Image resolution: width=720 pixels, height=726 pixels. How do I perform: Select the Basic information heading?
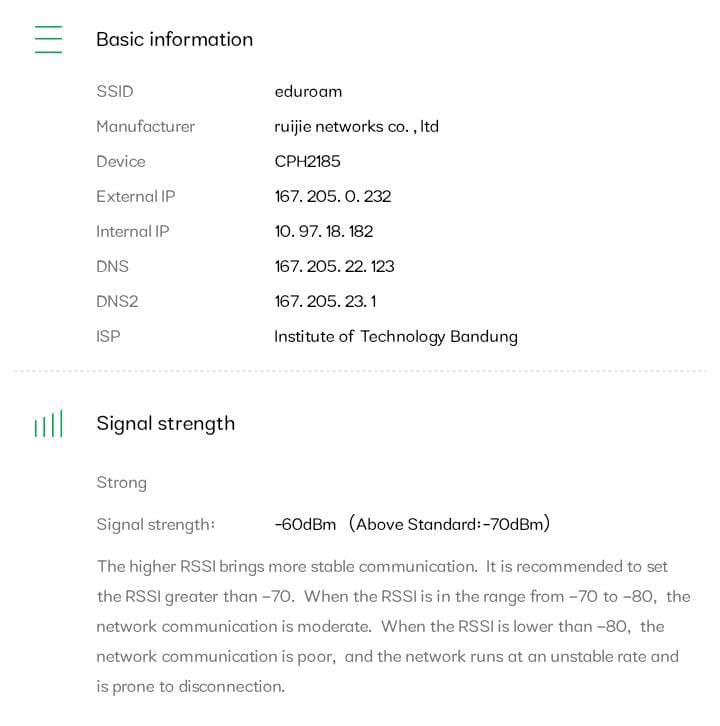point(174,39)
